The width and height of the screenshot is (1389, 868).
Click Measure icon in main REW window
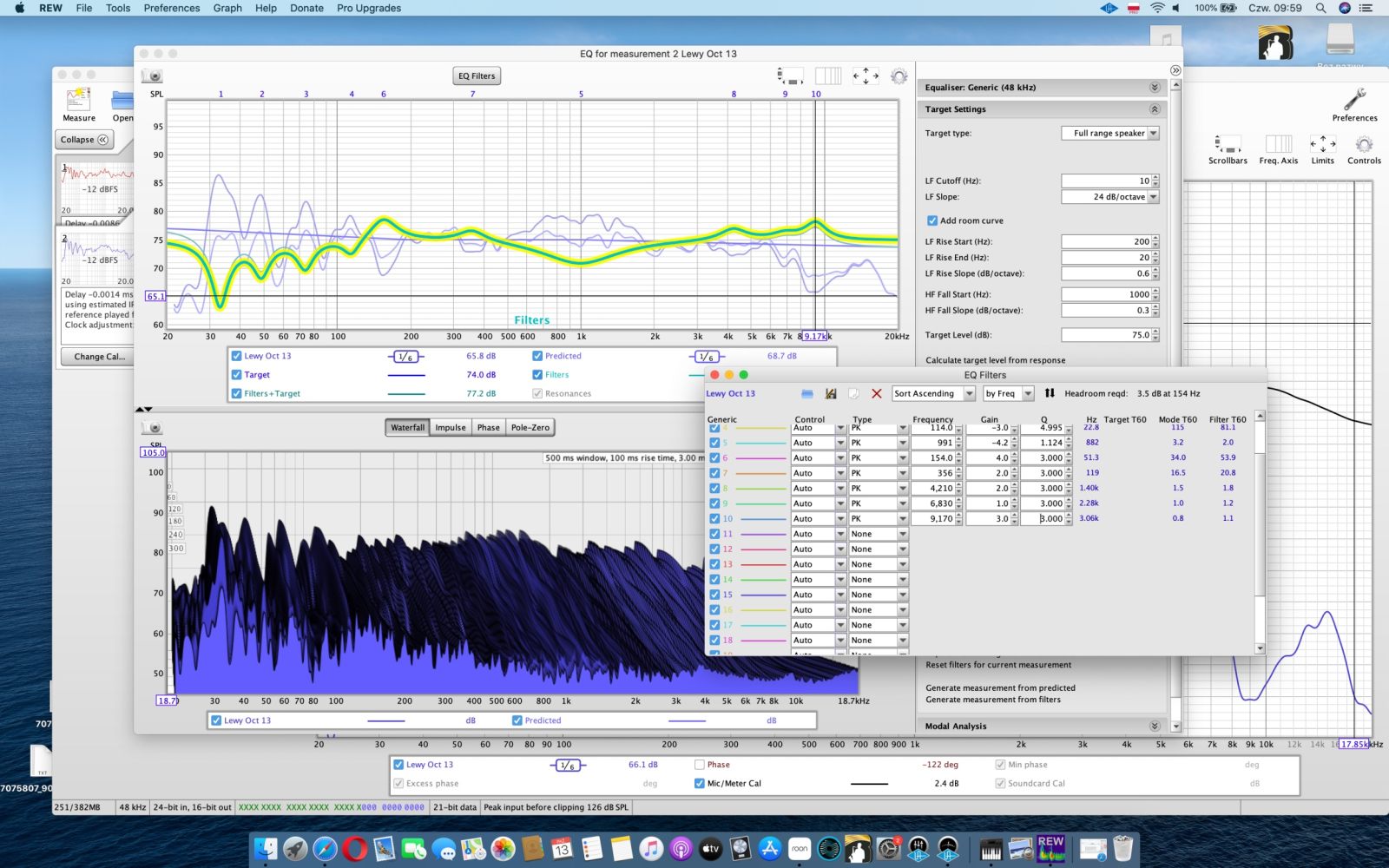tap(79, 106)
